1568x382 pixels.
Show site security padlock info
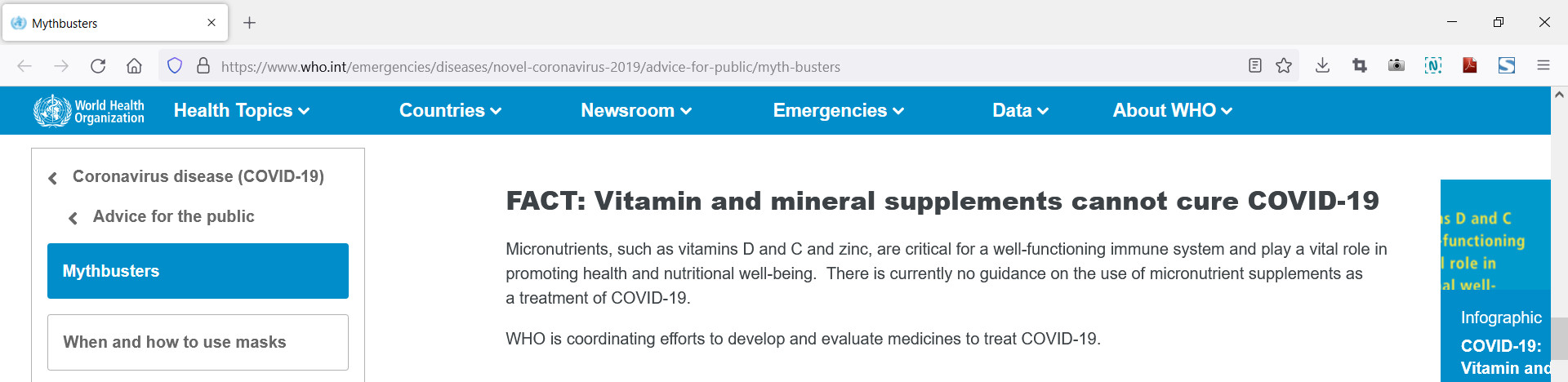tap(203, 66)
